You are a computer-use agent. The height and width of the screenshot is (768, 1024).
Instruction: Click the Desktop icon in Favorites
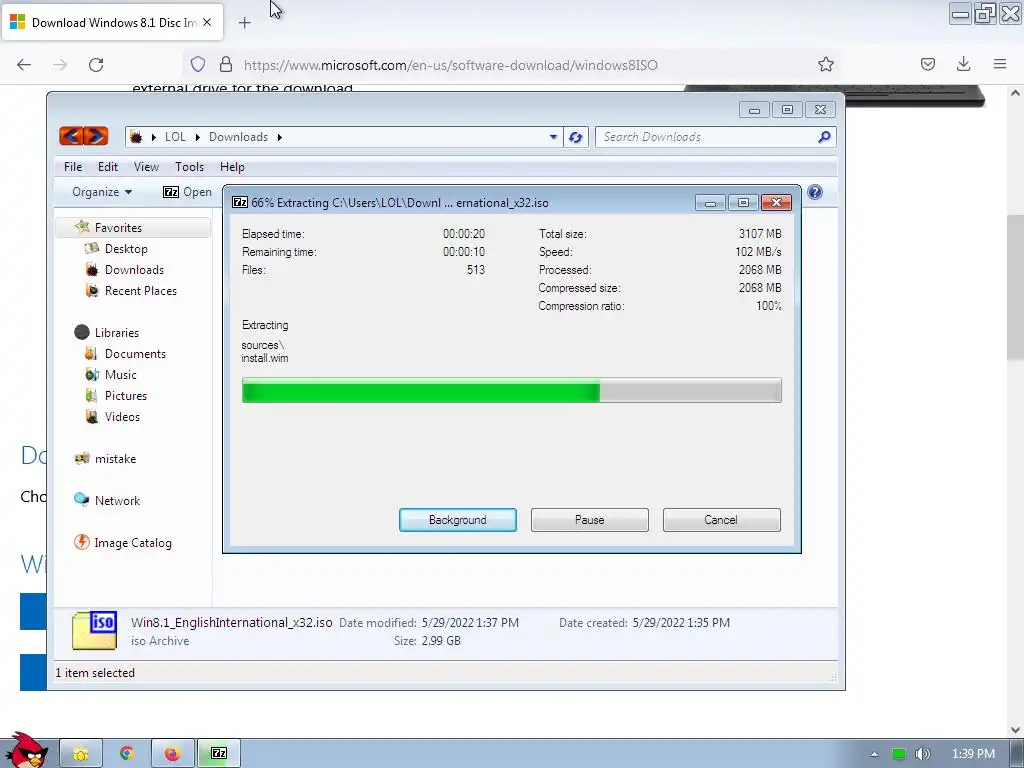click(x=92, y=249)
